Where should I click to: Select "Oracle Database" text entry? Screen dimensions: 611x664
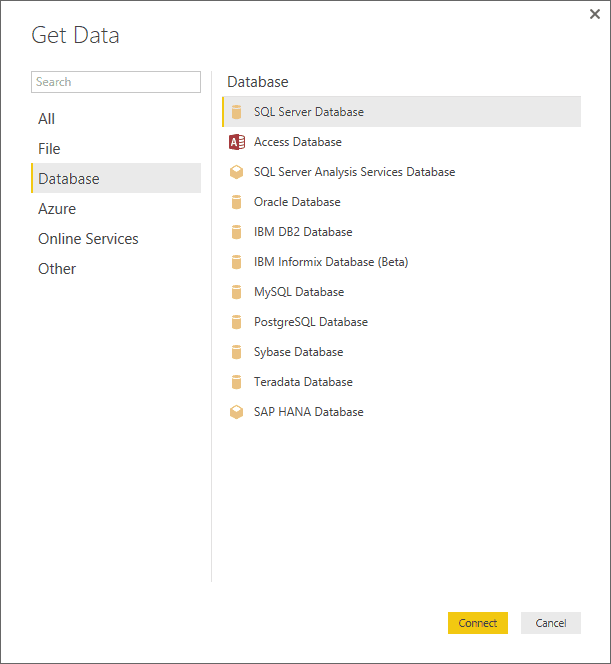pos(297,202)
